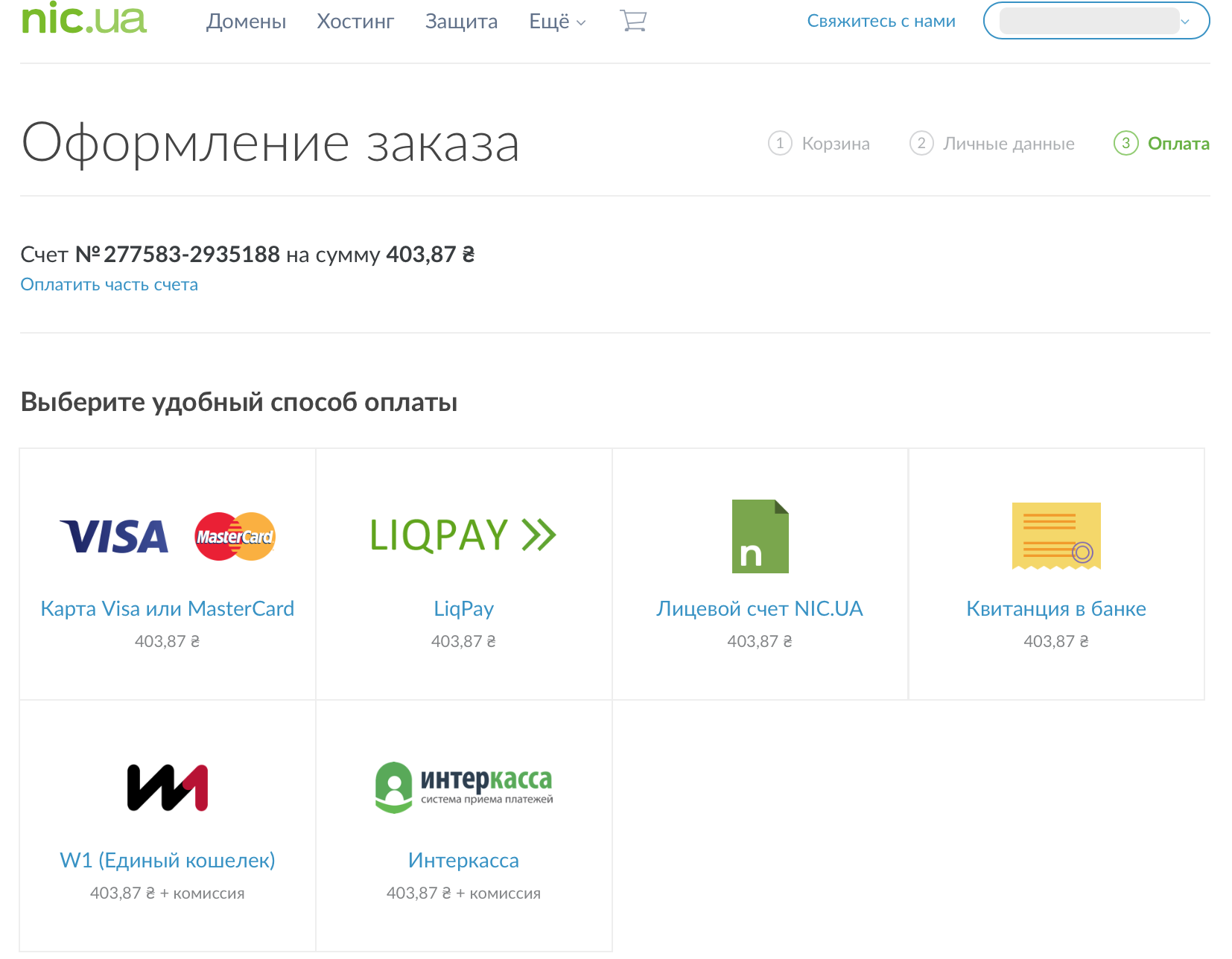Click the MasterCard logo

coord(235,536)
